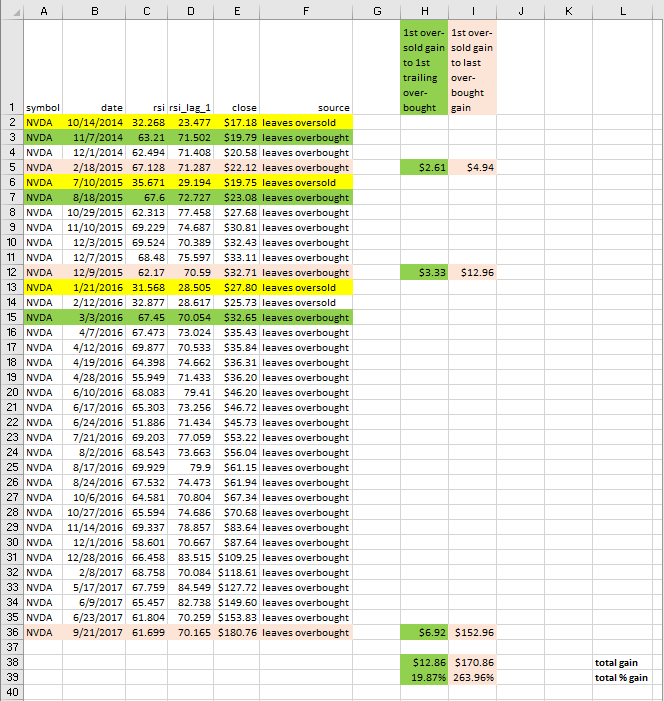Select column H header
The width and height of the screenshot is (664, 701).
[424, 11]
